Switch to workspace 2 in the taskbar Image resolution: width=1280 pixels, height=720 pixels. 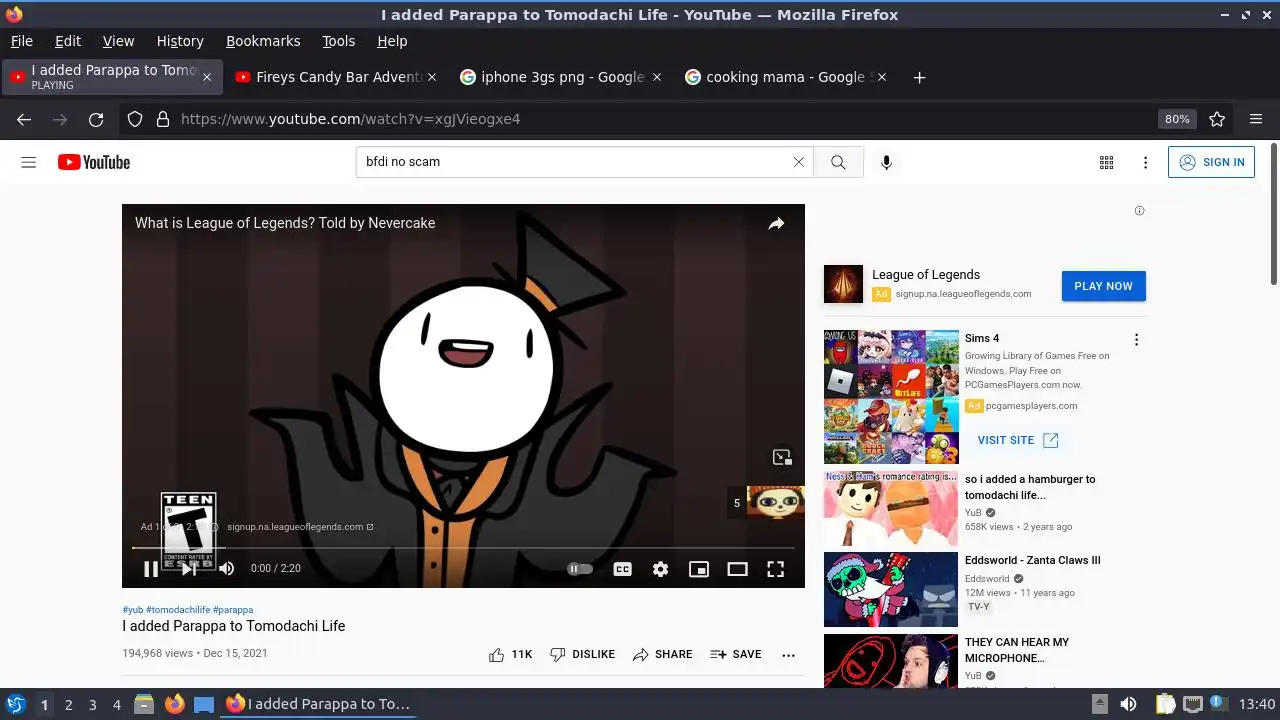68,705
